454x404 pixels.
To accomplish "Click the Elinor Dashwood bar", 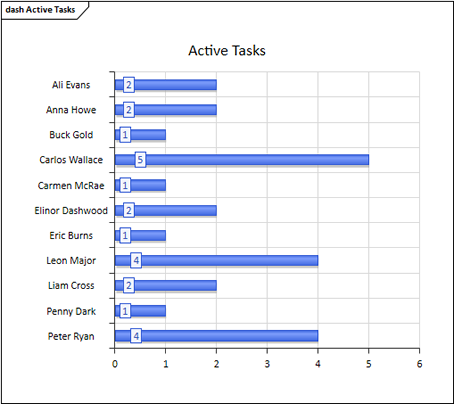I will tap(166, 211).
